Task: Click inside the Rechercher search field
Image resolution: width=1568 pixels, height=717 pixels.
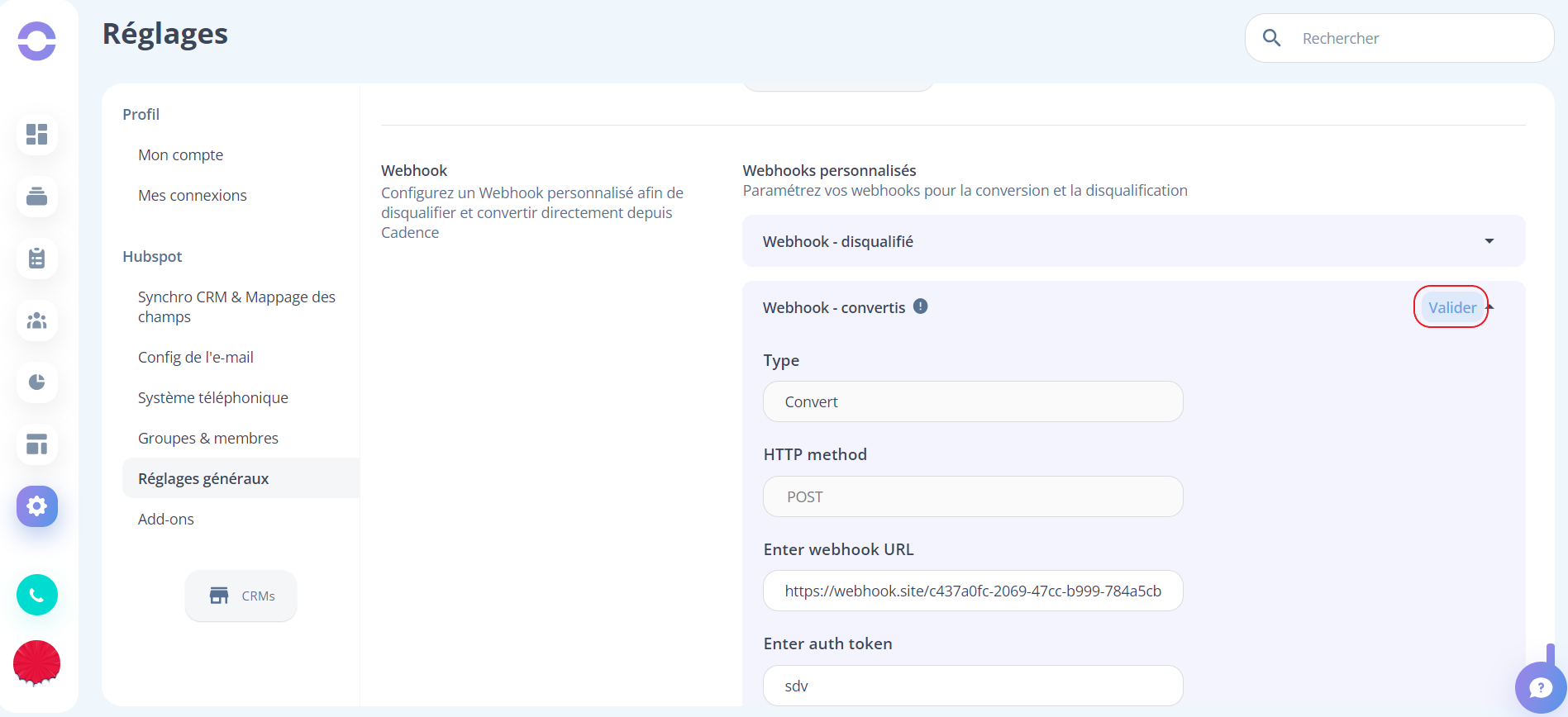Action: click(x=1399, y=38)
